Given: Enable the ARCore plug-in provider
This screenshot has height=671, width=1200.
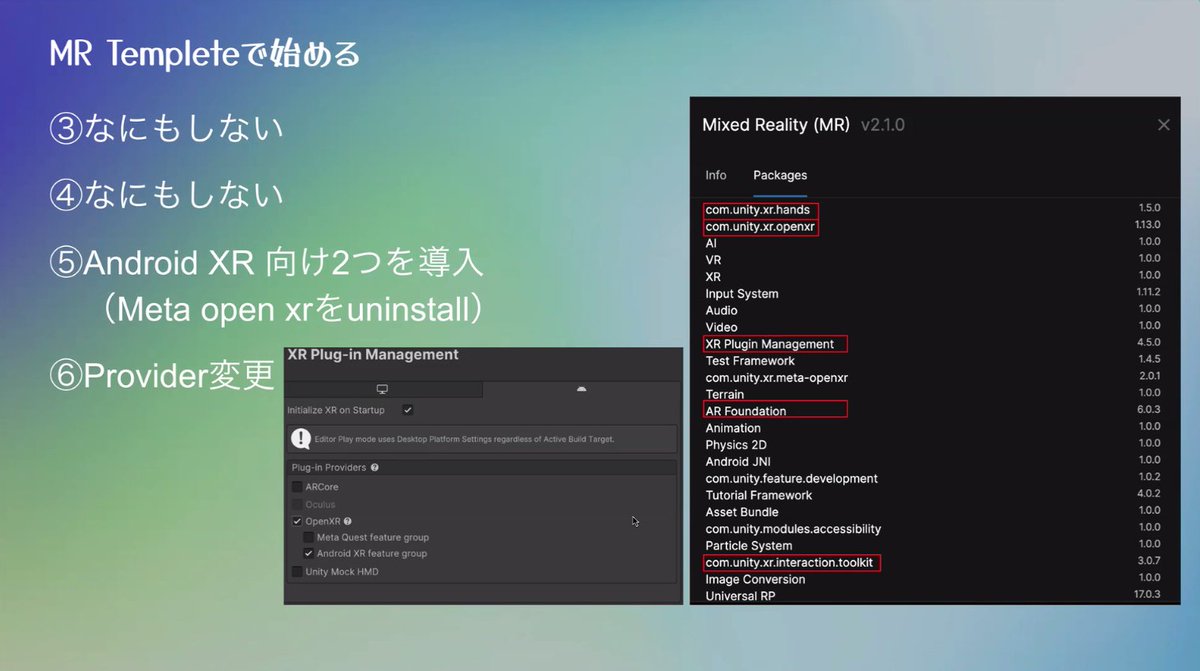Looking at the screenshot, I should click(297, 486).
